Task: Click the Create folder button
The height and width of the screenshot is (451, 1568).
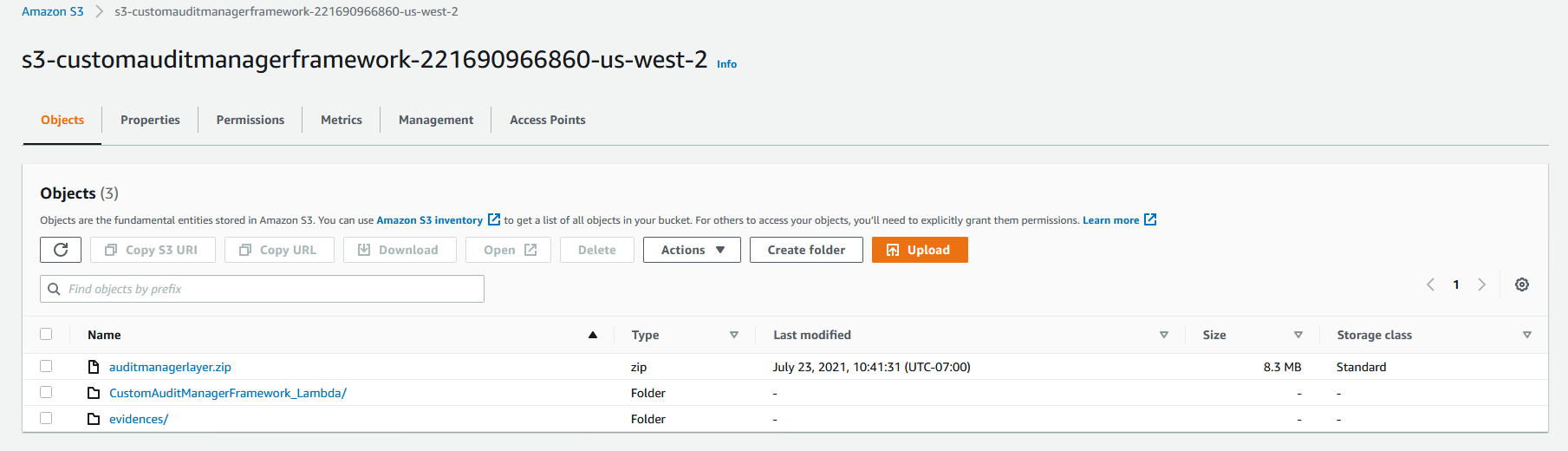Action: pos(806,250)
